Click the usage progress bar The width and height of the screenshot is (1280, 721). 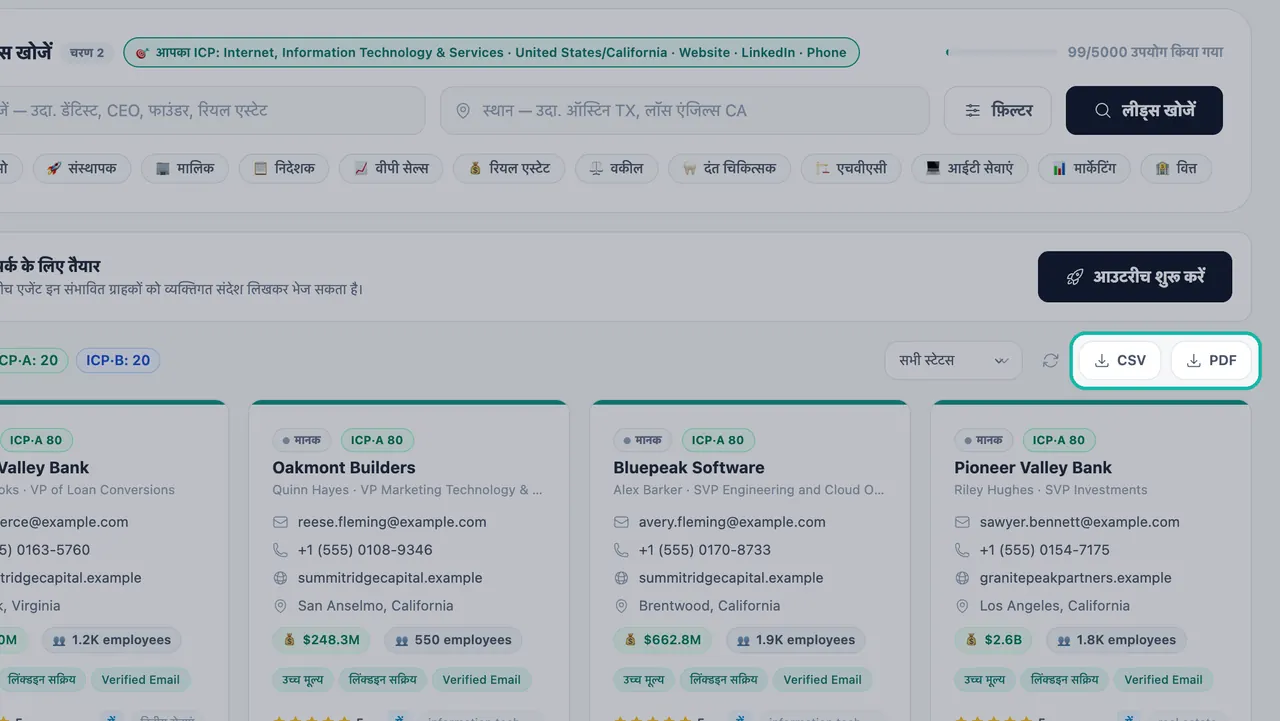point(1001,52)
